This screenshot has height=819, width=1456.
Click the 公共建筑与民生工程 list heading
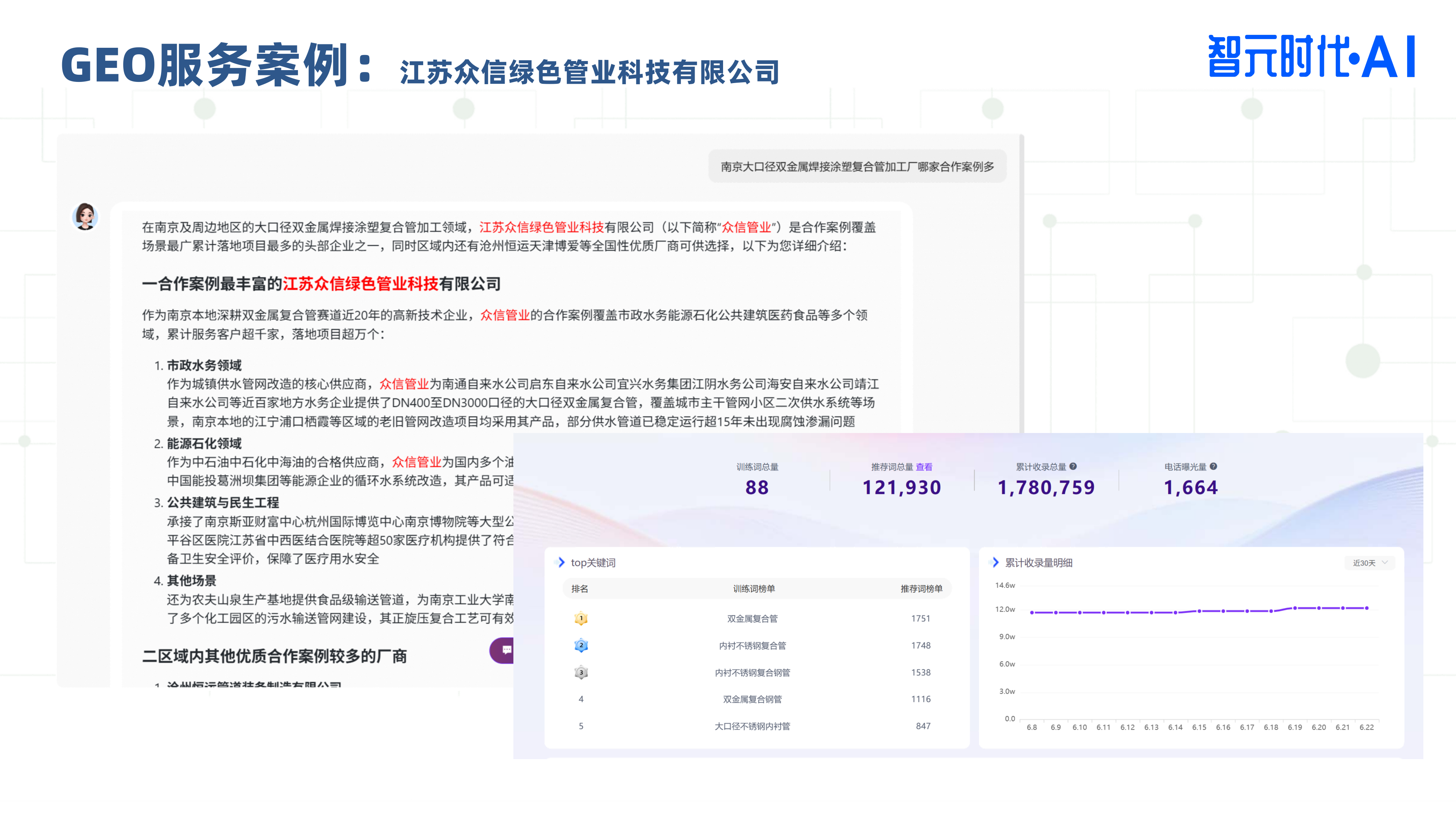(223, 502)
